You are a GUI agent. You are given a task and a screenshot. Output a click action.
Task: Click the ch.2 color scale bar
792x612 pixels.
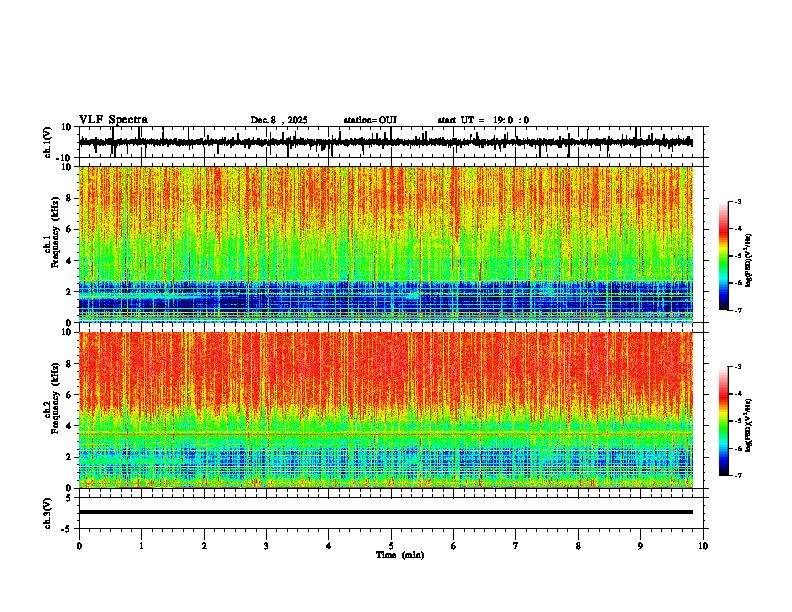(x=723, y=421)
